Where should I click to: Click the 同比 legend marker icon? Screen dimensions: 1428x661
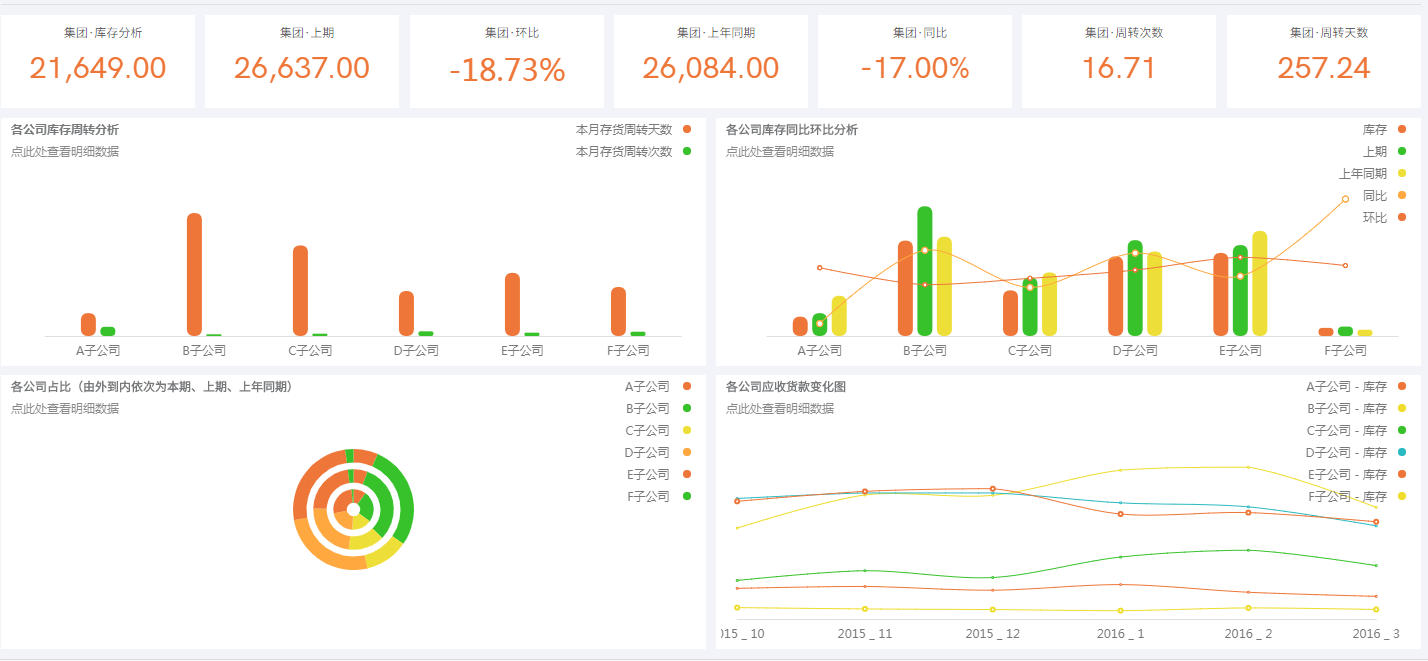[x=1404, y=195]
